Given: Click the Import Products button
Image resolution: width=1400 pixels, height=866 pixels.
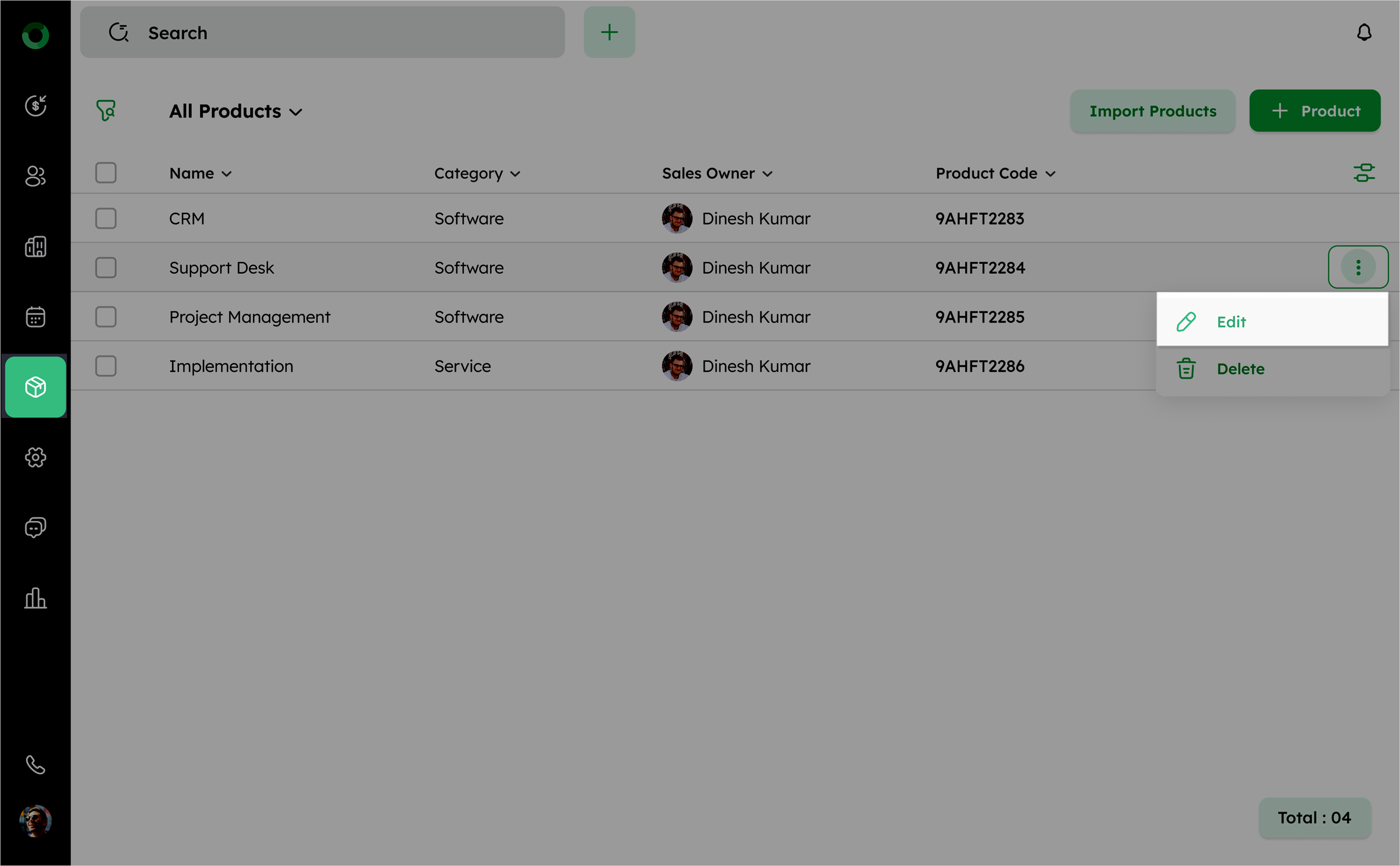Looking at the screenshot, I should pyautogui.click(x=1152, y=111).
